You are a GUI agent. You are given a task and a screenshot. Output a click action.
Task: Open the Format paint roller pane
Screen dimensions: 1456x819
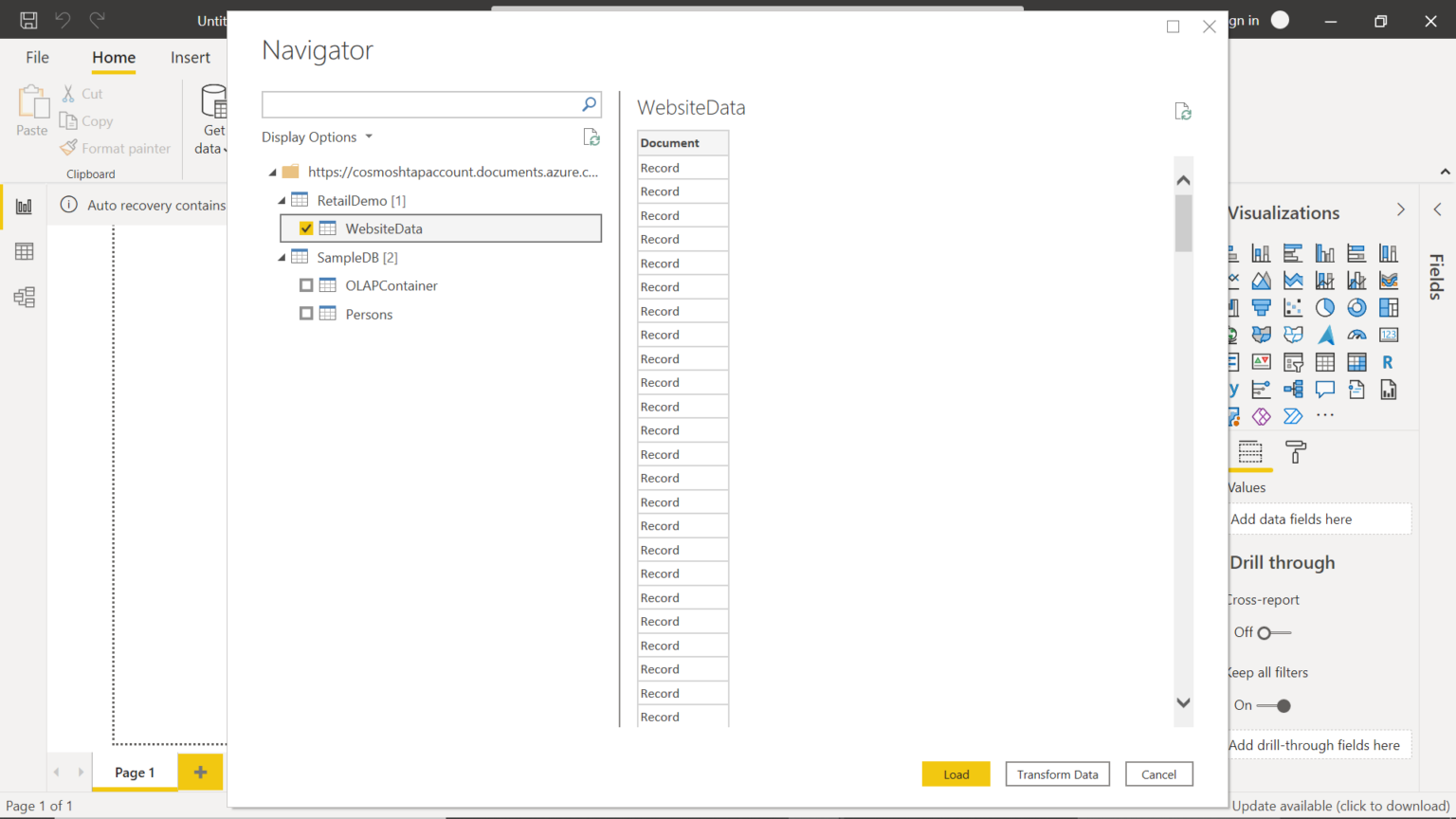1296,453
